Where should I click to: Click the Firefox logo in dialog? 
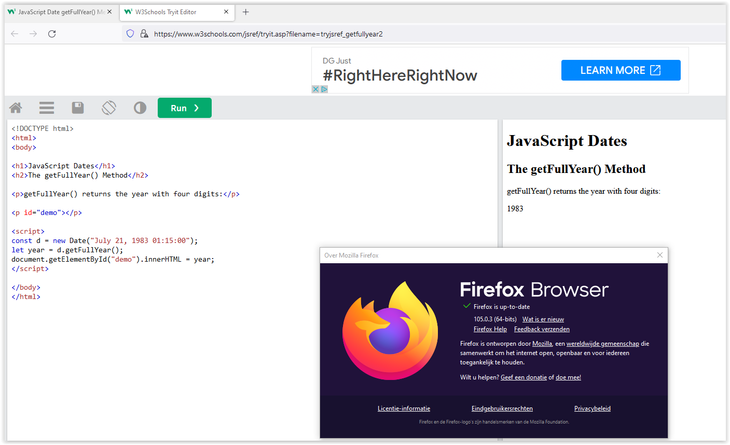pos(390,330)
